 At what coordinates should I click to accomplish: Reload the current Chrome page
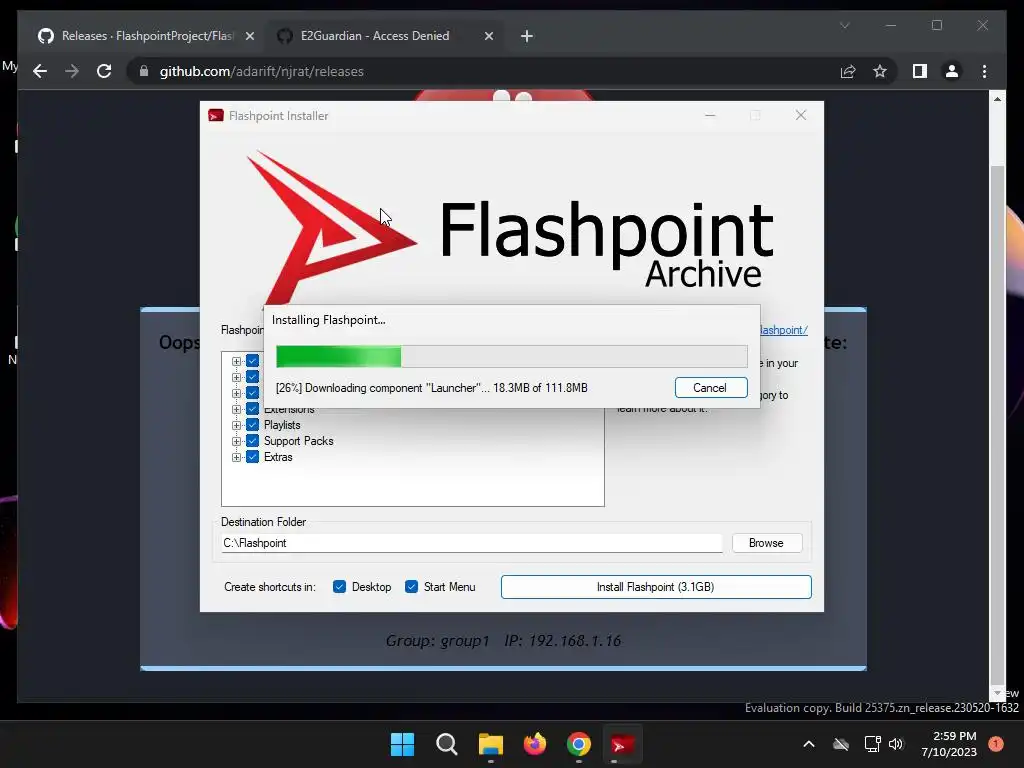coord(104,71)
